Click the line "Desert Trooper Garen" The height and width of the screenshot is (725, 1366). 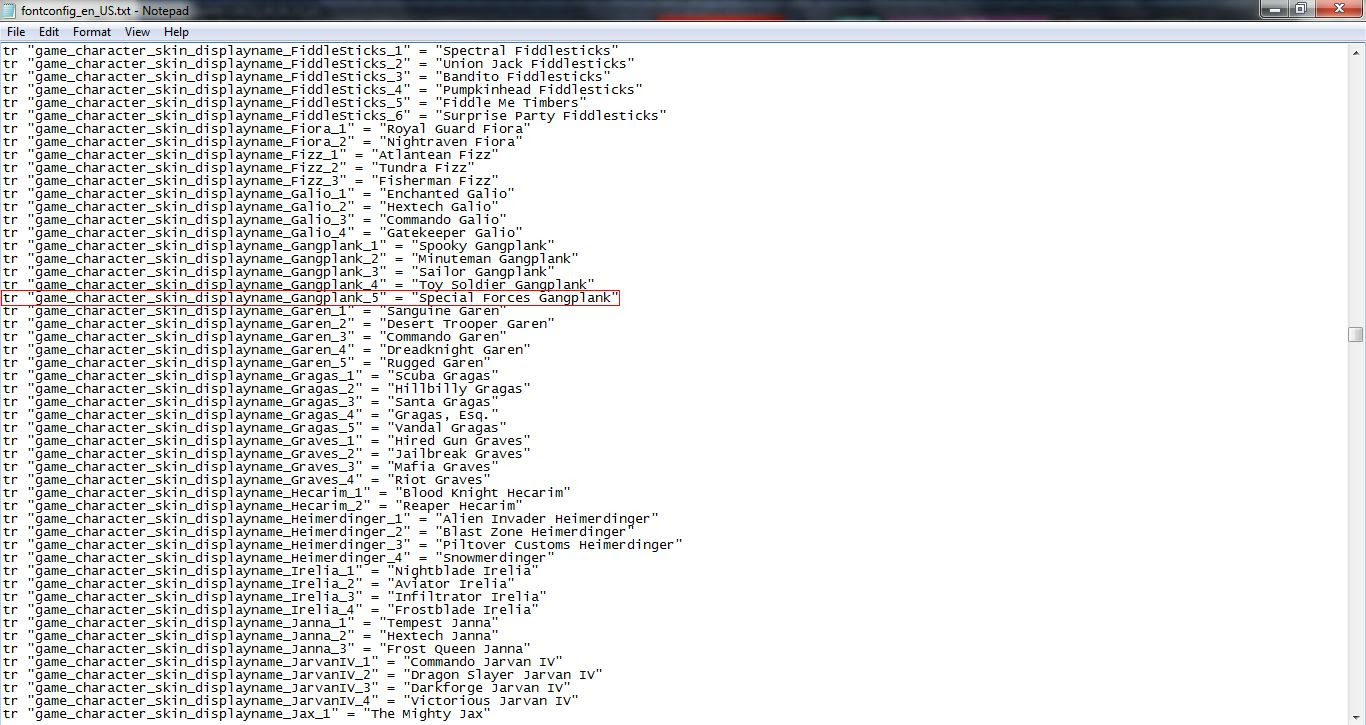coord(279,323)
